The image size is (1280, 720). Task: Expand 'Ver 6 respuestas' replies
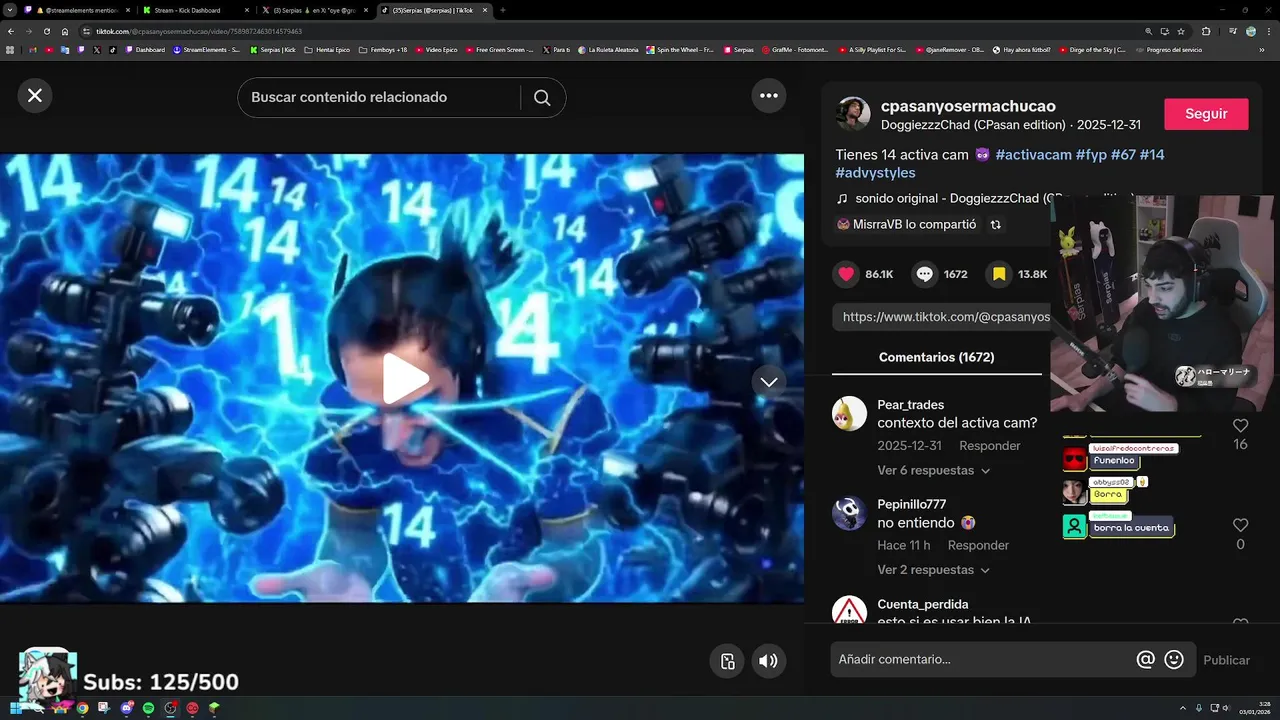pos(933,470)
